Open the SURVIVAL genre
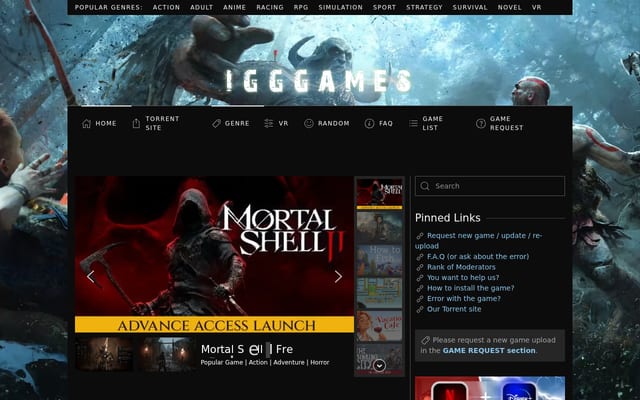The height and width of the screenshot is (400, 640). point(470,7)
